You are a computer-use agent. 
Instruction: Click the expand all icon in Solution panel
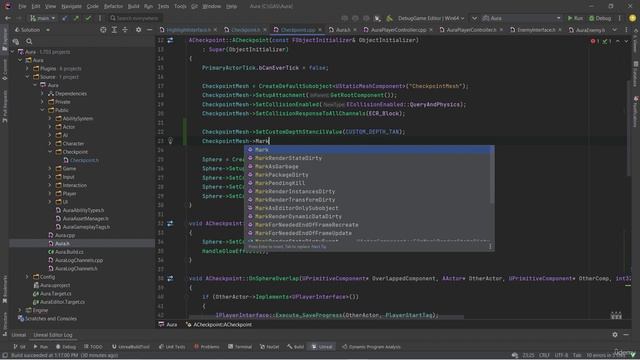pos(114,30)
